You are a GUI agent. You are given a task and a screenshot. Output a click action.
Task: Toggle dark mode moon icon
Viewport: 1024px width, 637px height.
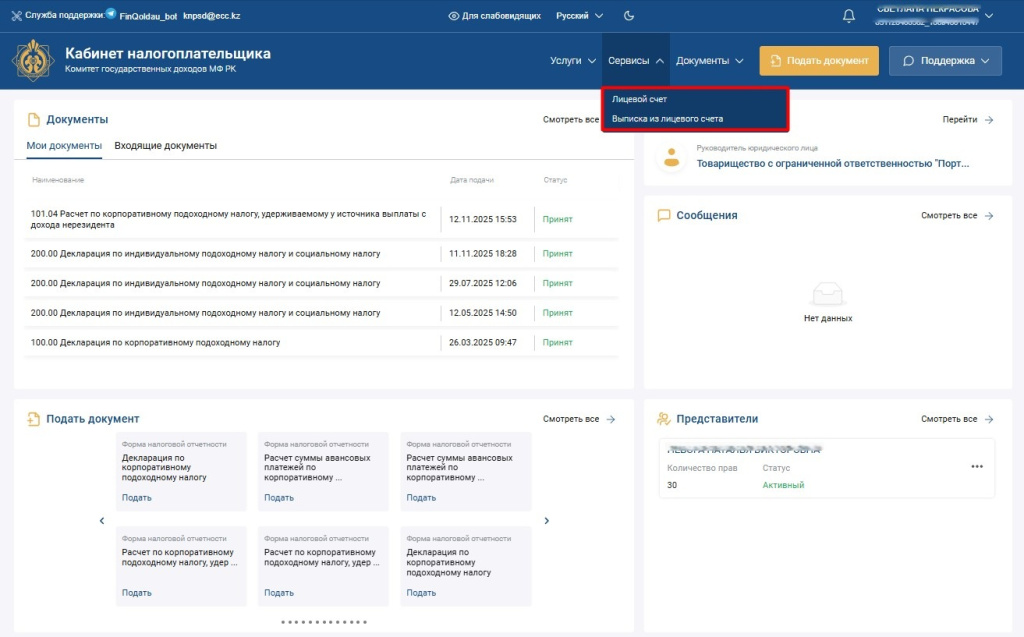click(x=629, y=16)
